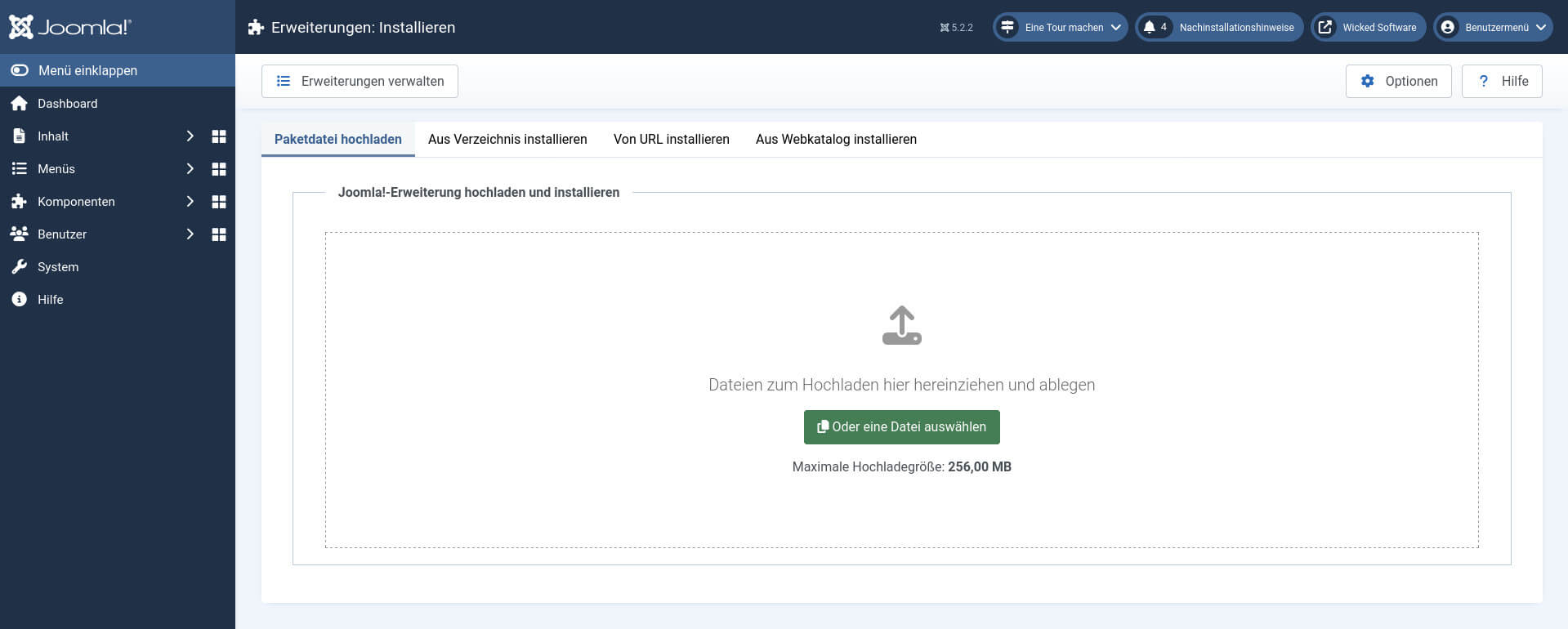
Task: Open the Eine Tour machen dropdown
Action: tap(1061, 27)
